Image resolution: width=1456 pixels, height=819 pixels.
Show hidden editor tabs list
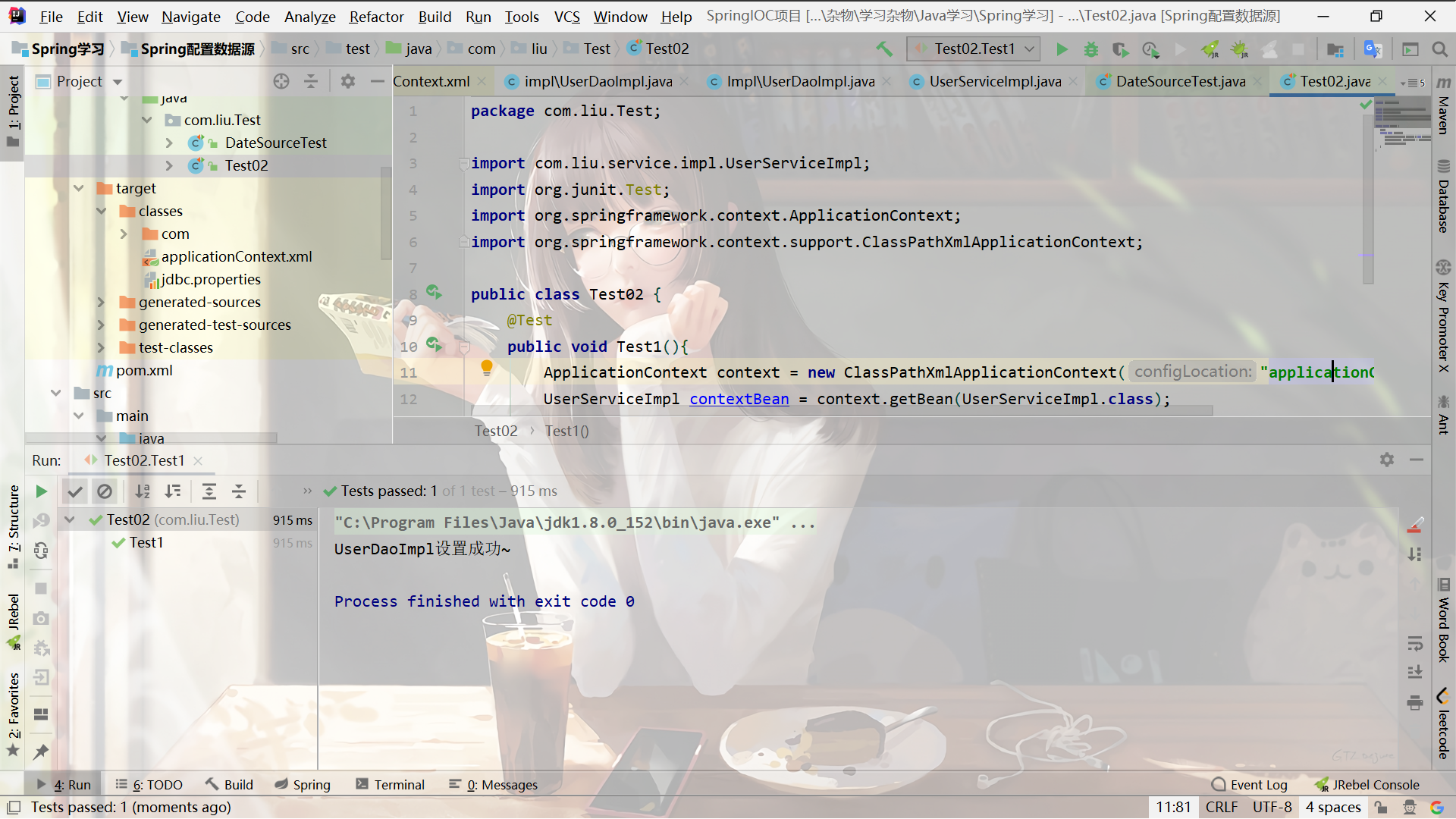pyautogui.click(x=1413, y=82)
